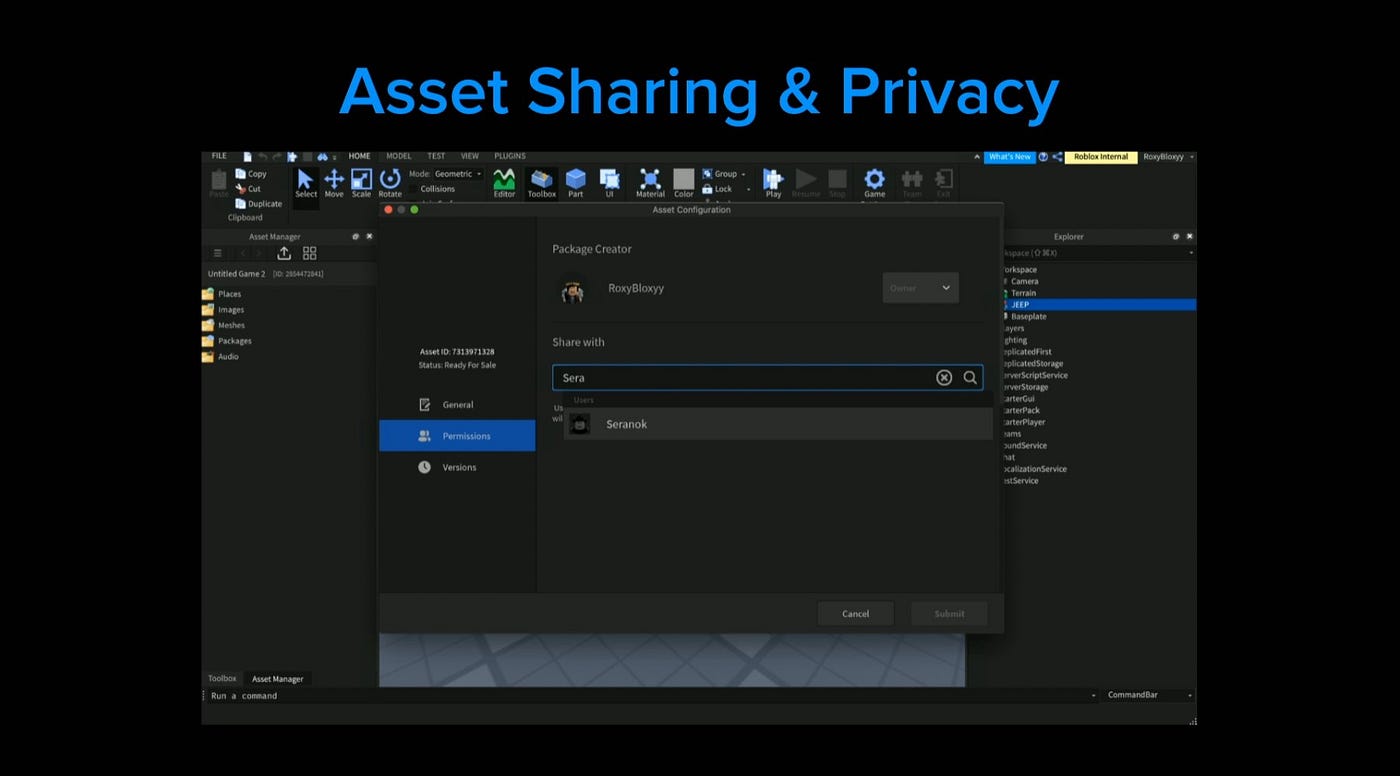Switch to the Toolbox bottom tab
Viewport: 1400px width, 776px height.
click(x=222, y=678)
